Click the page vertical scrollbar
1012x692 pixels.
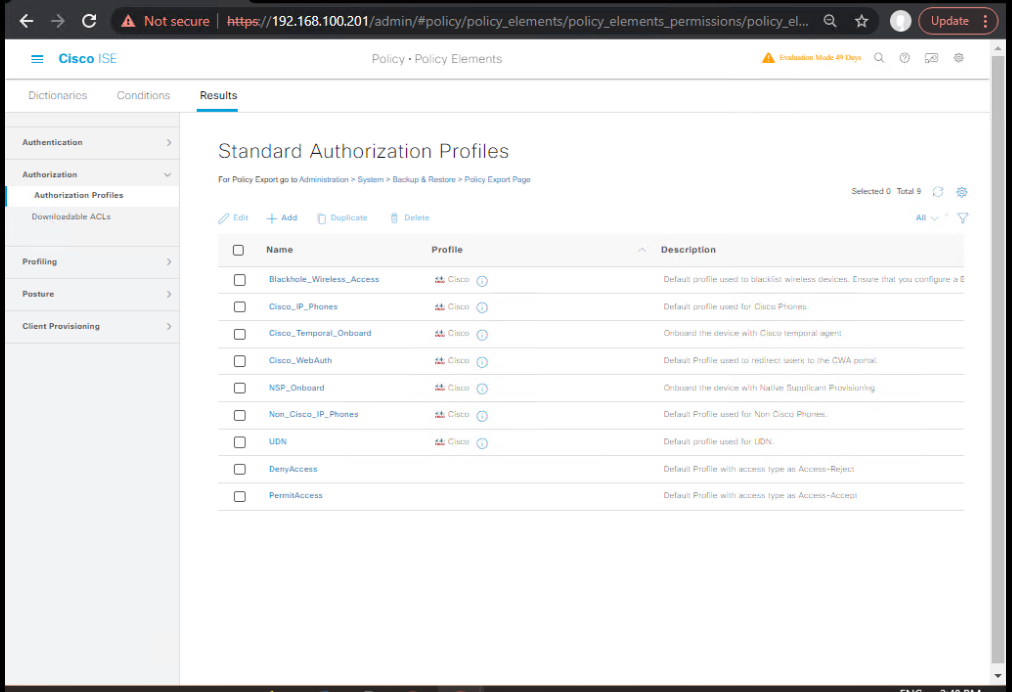[998, 361]
